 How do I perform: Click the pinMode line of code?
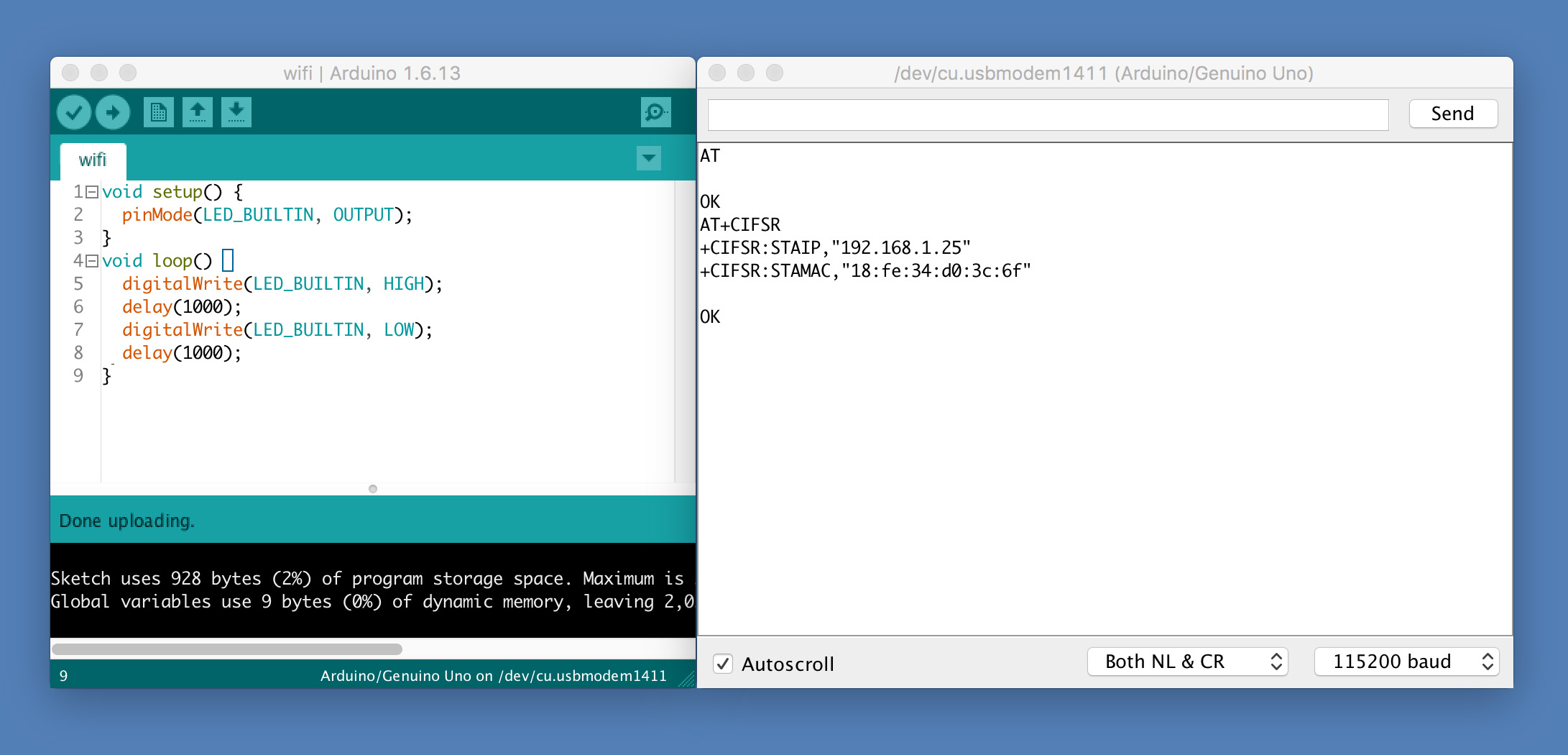click(x=267, y=215)
